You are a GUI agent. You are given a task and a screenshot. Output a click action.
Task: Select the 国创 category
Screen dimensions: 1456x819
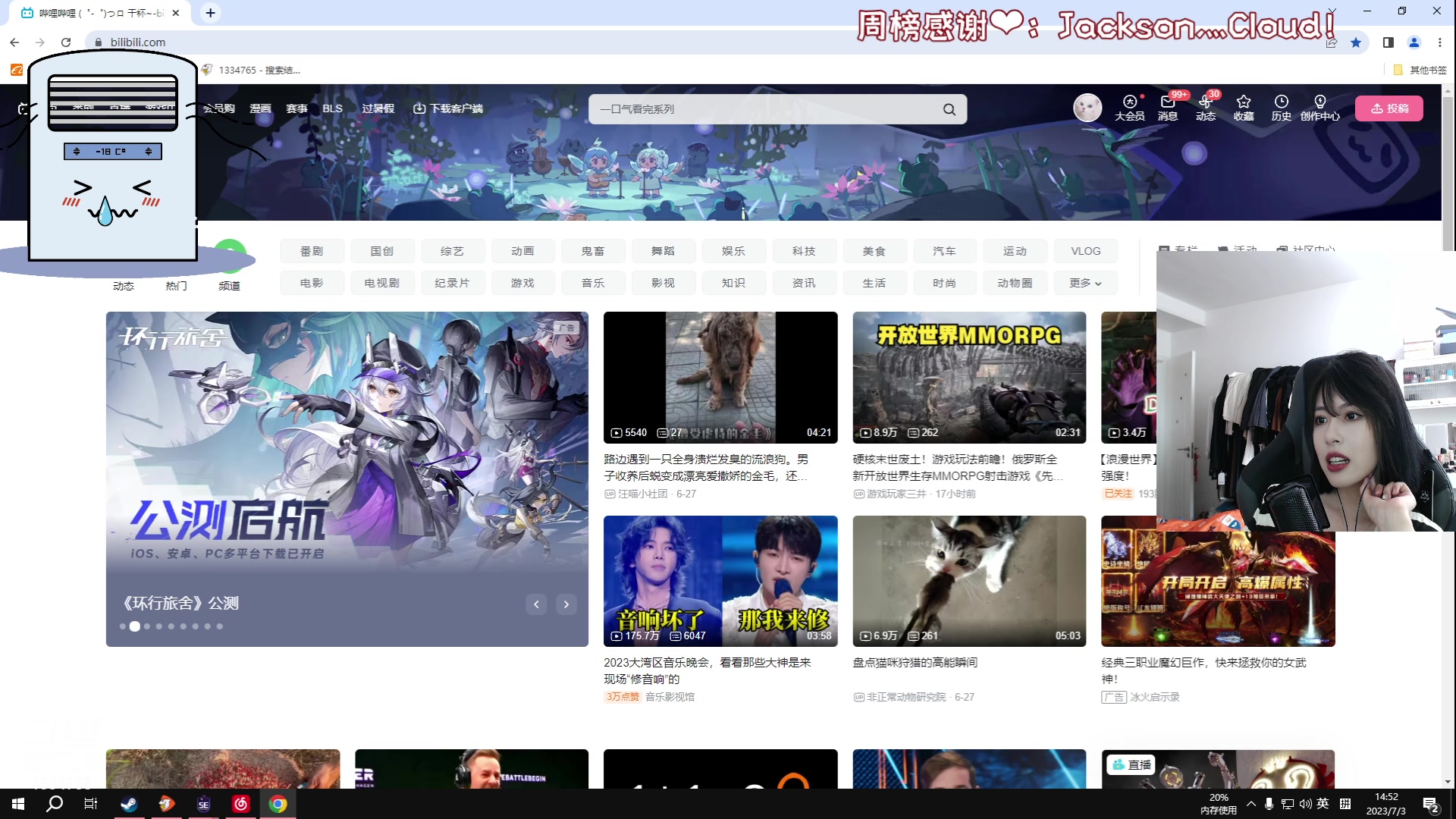(382, 251)
